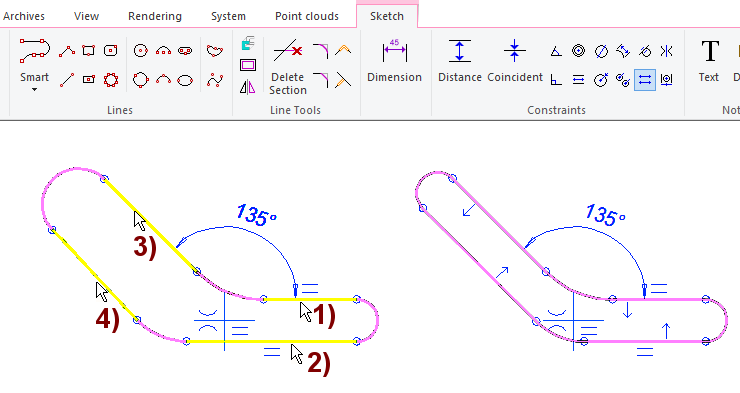Image resolution: width=740 pixels, height=393 pixels.
Task: Switch to the Rendering tab
Action: (x=155, y=16)
